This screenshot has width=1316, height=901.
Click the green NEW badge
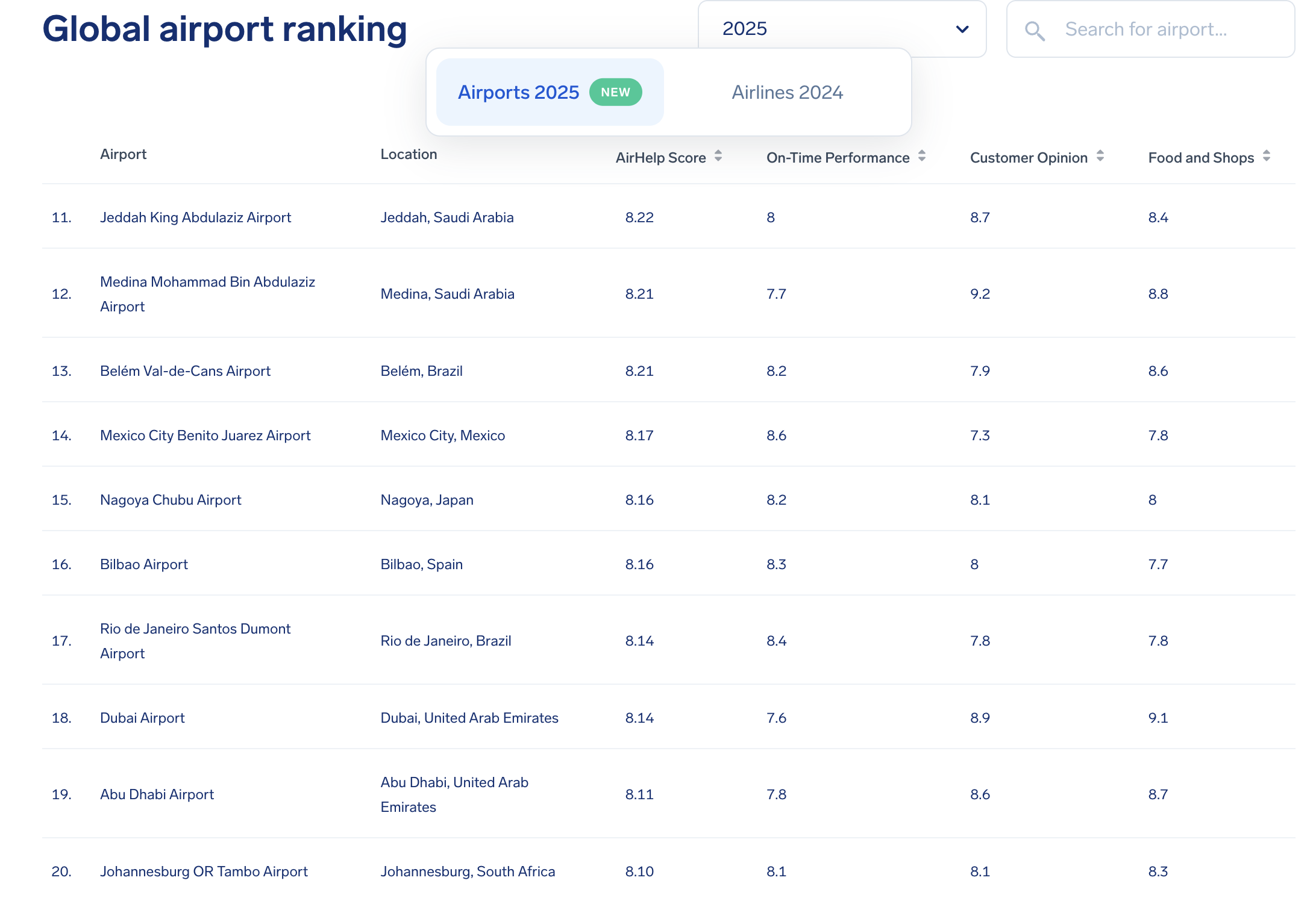pyautogui.click(x=615, y=92)
